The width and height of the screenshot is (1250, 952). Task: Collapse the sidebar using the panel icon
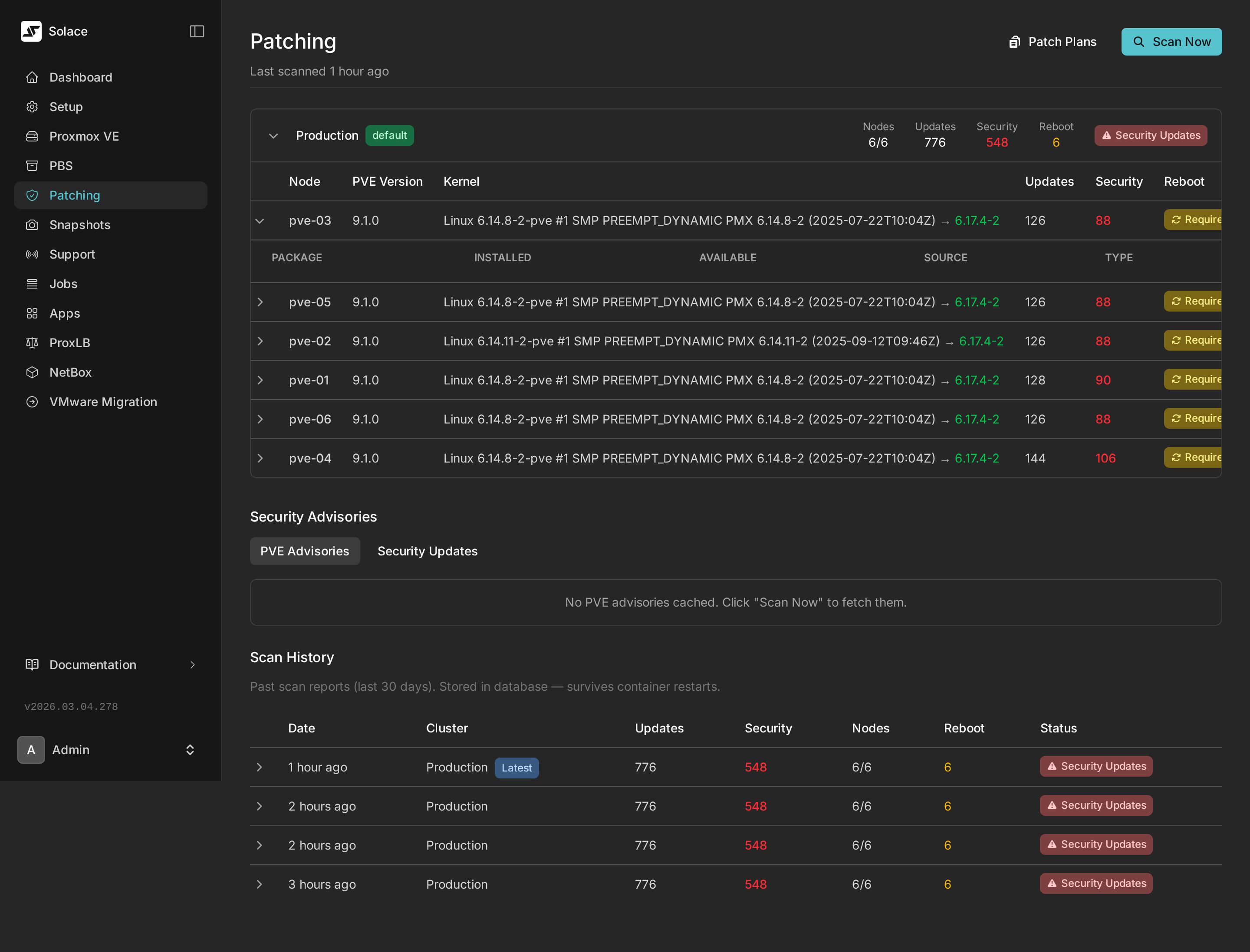(197, 31)
